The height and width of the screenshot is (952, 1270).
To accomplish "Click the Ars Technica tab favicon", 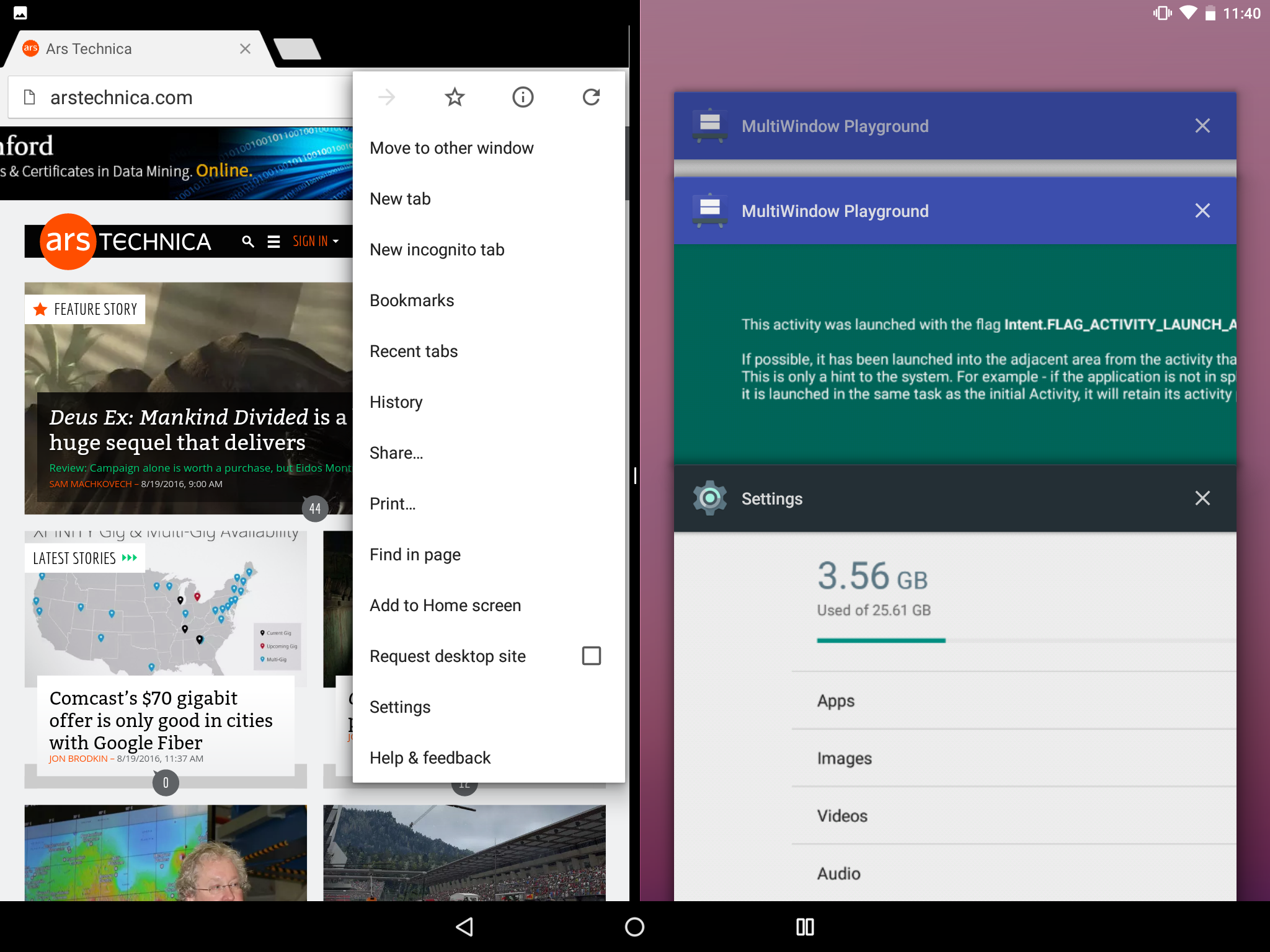I will click(30, 48).
